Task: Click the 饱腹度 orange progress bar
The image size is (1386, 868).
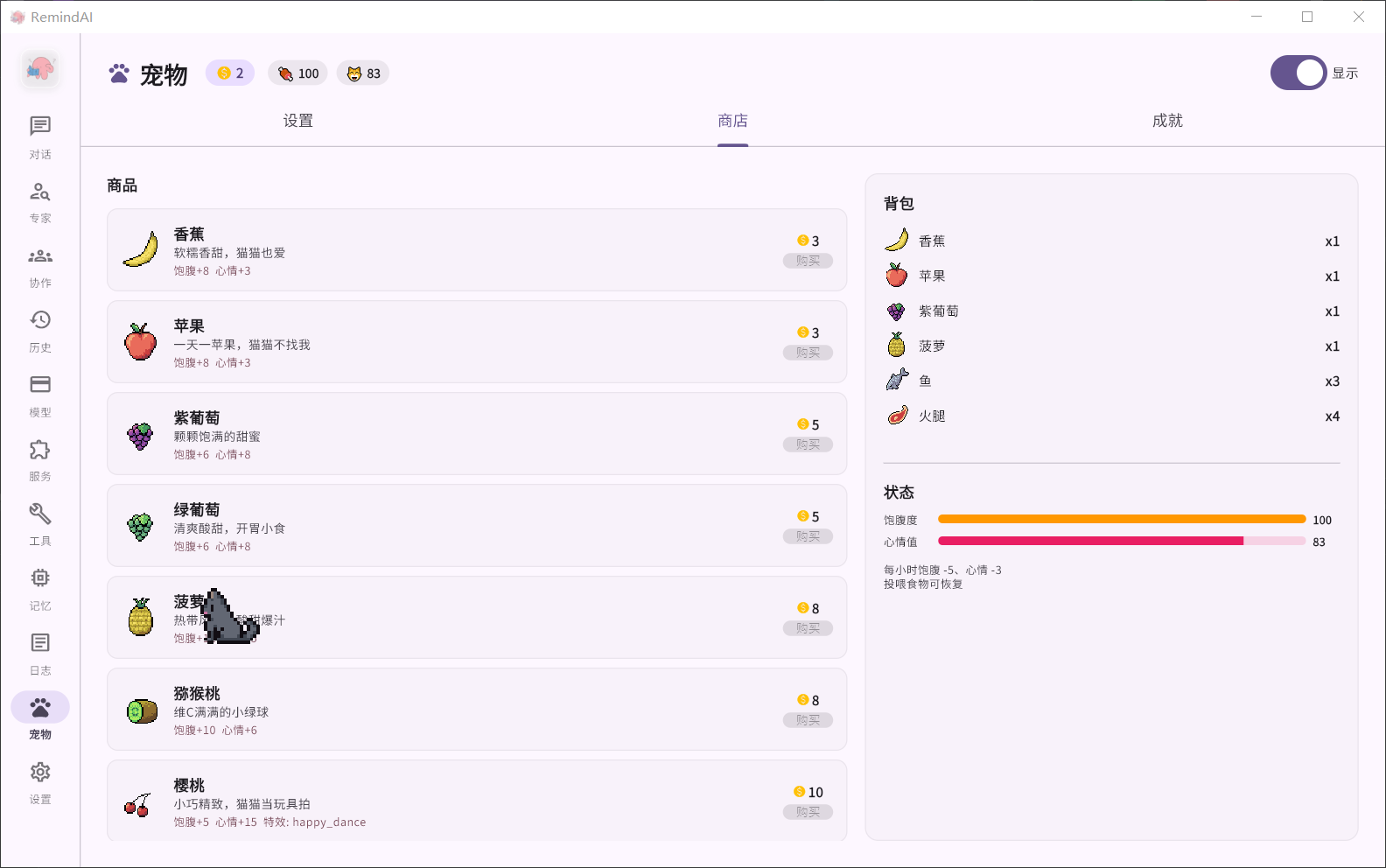Action: click(x=1122, y=520)
